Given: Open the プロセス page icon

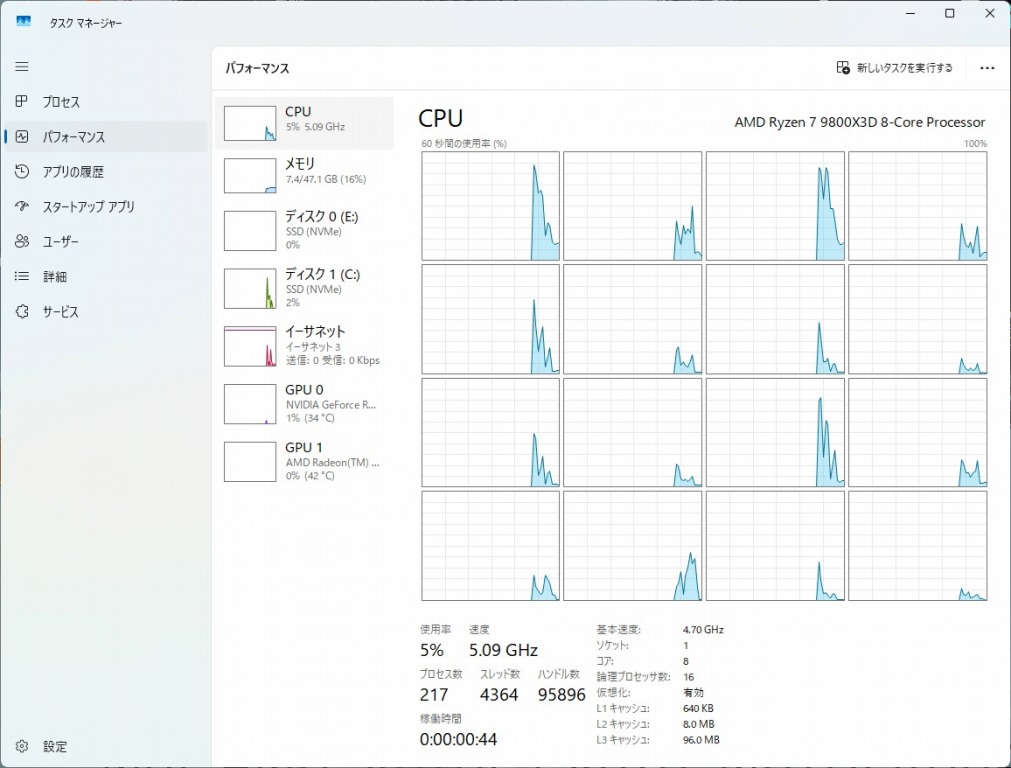Looking at the screenshot, I should click(x=22, y=102).
